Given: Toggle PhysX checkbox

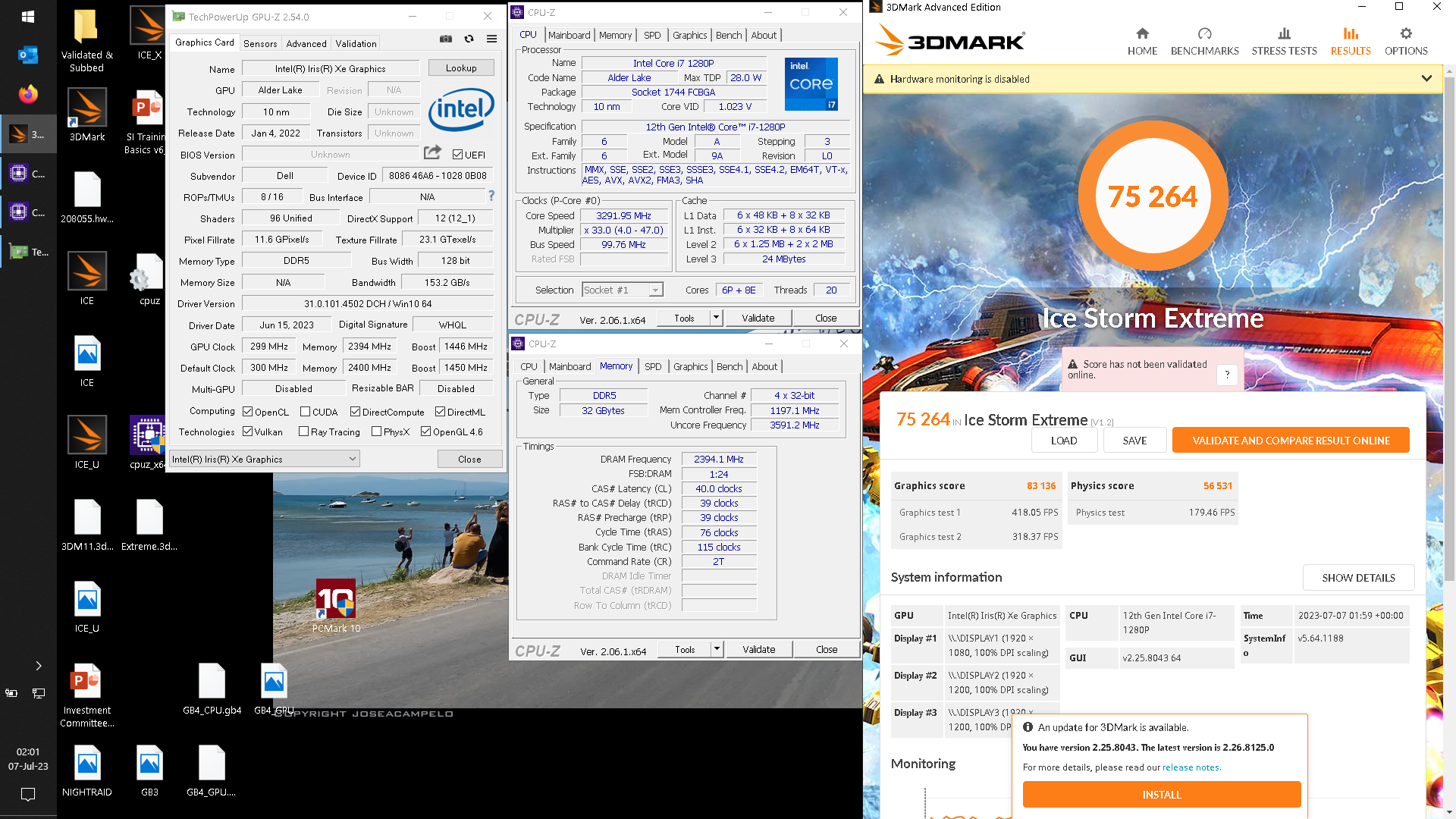Looking at the screenshot, I should 376,431.
